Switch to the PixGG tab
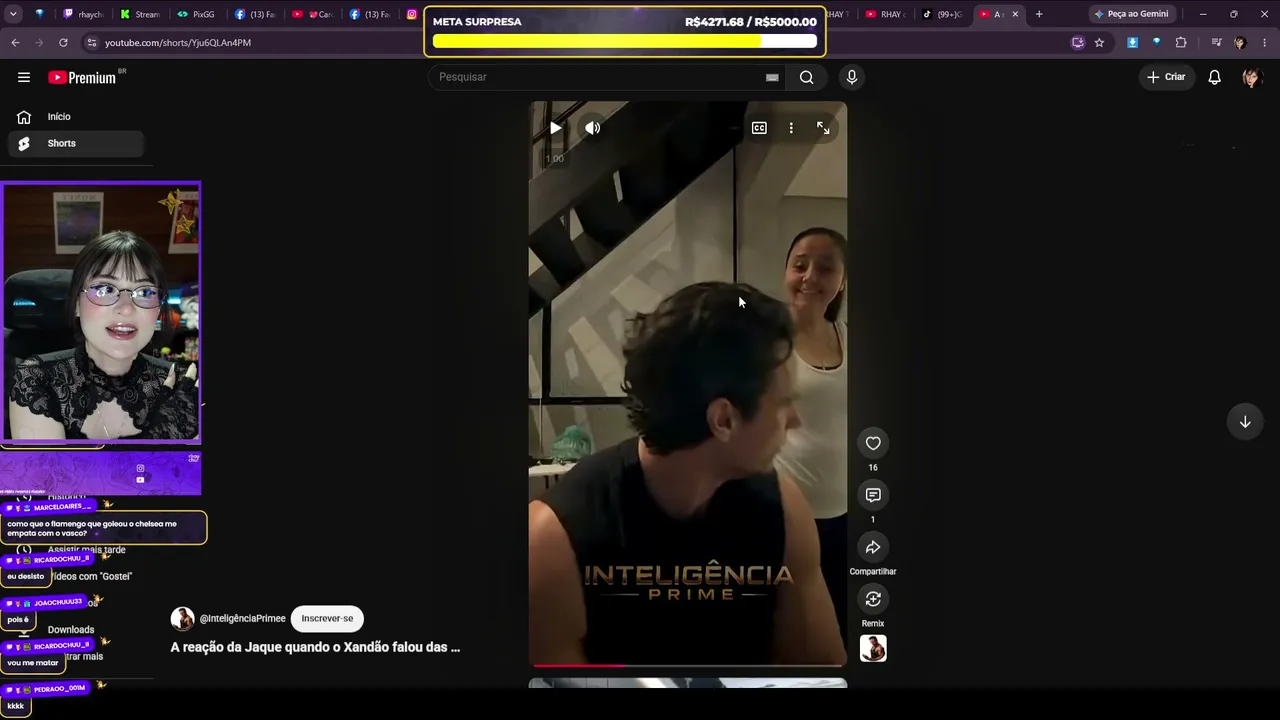This screenshot has height=720, width=1280. tap(197, 14)
